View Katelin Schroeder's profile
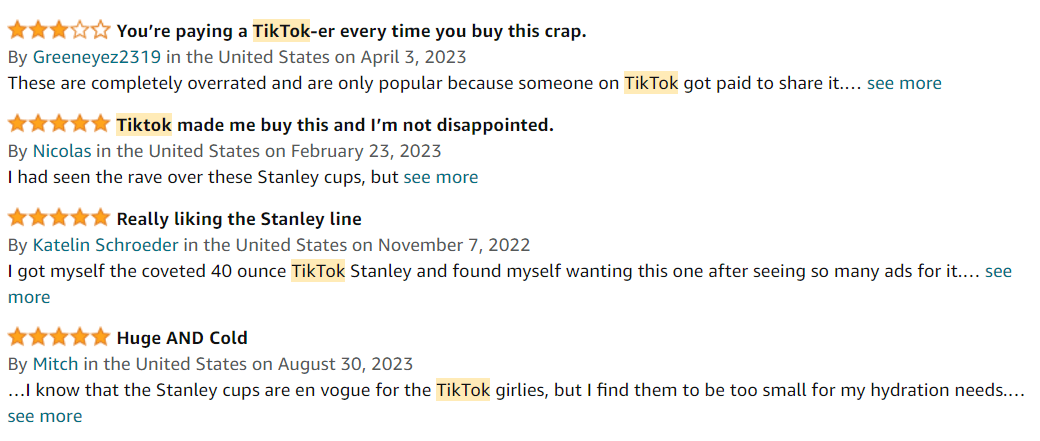This screenshot has height=441, width=1040. pyautogui.click(x=106, y=244)
